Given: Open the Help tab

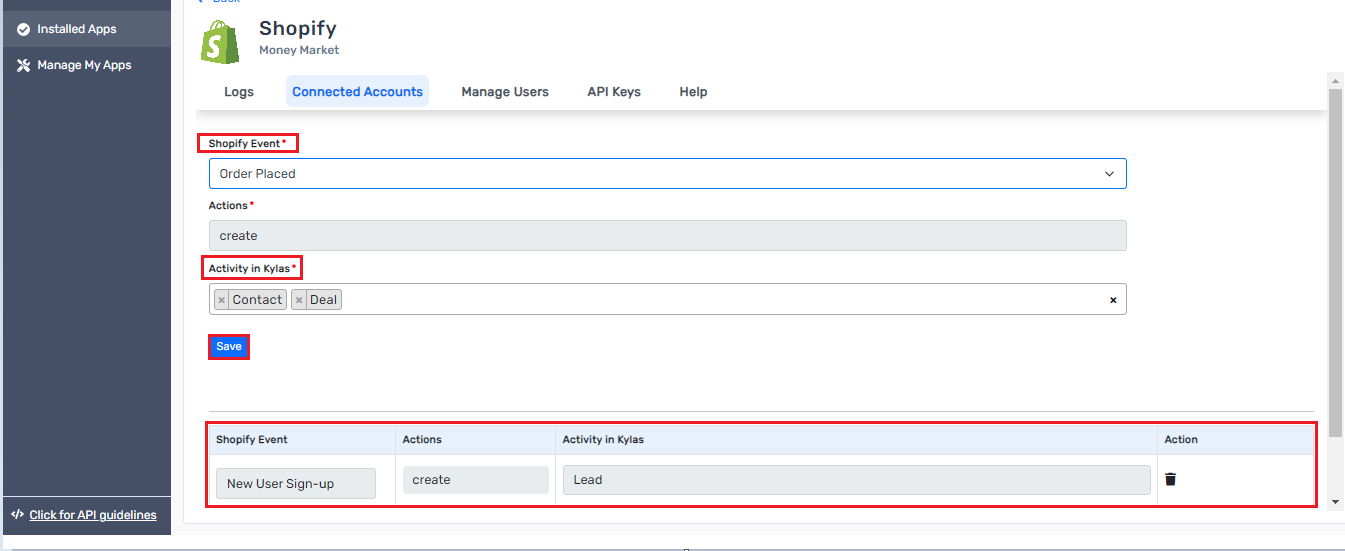Looking at the screenshot, I should (693, 92).
